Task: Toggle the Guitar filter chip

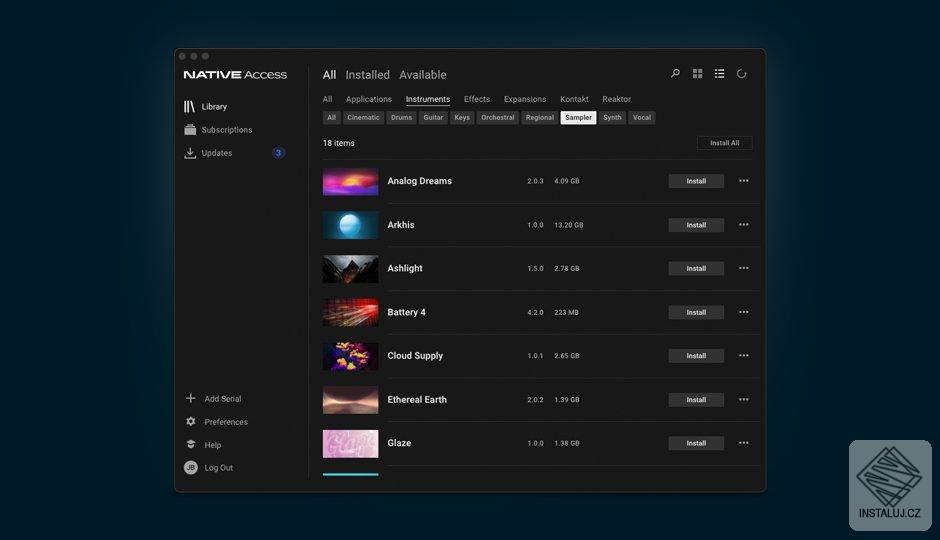Action: point(433,117)
